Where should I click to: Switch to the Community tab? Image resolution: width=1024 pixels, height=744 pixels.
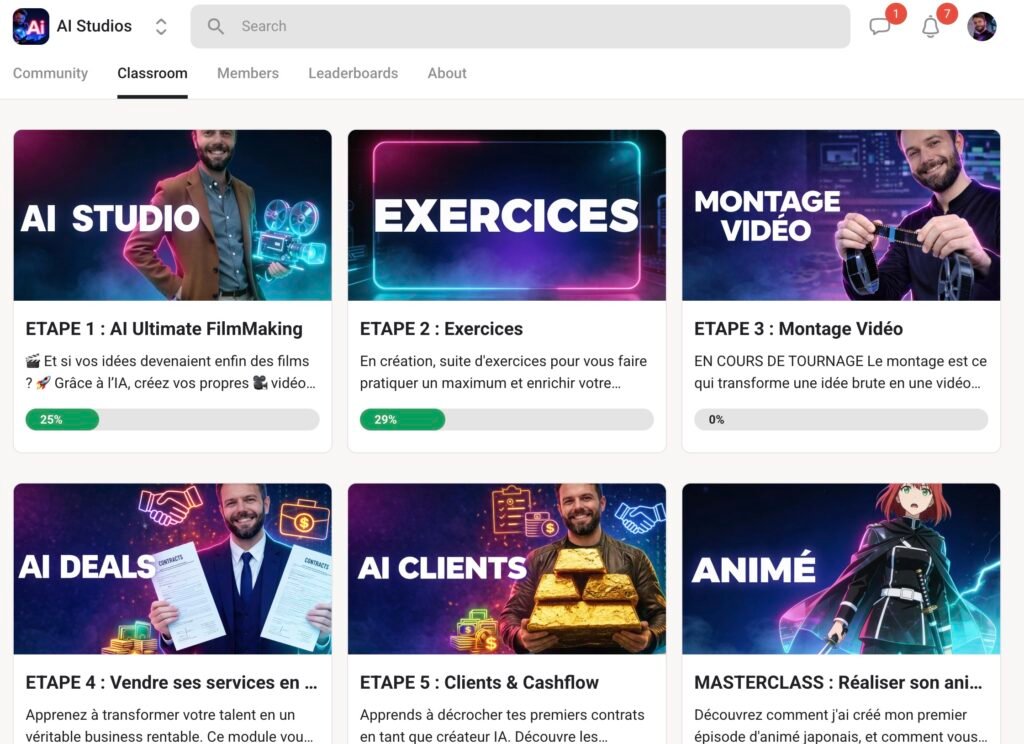(50, 73)
